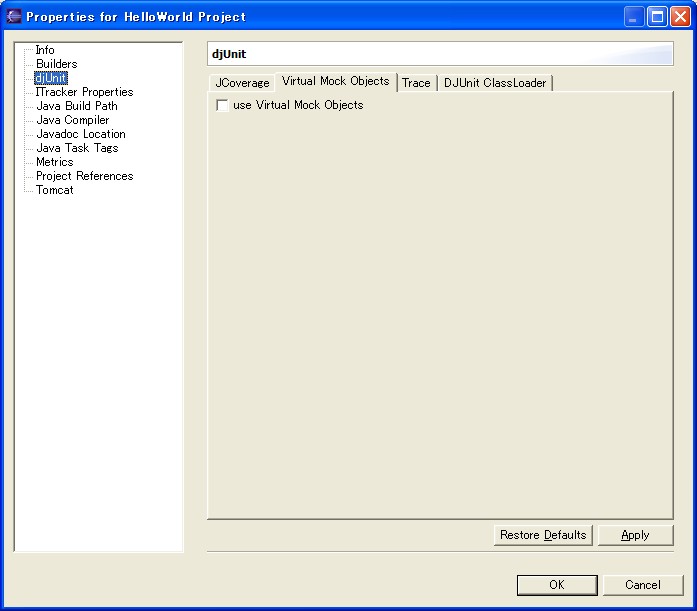Open the Trace tab
697x611 pixels.
tap(416, 83)
